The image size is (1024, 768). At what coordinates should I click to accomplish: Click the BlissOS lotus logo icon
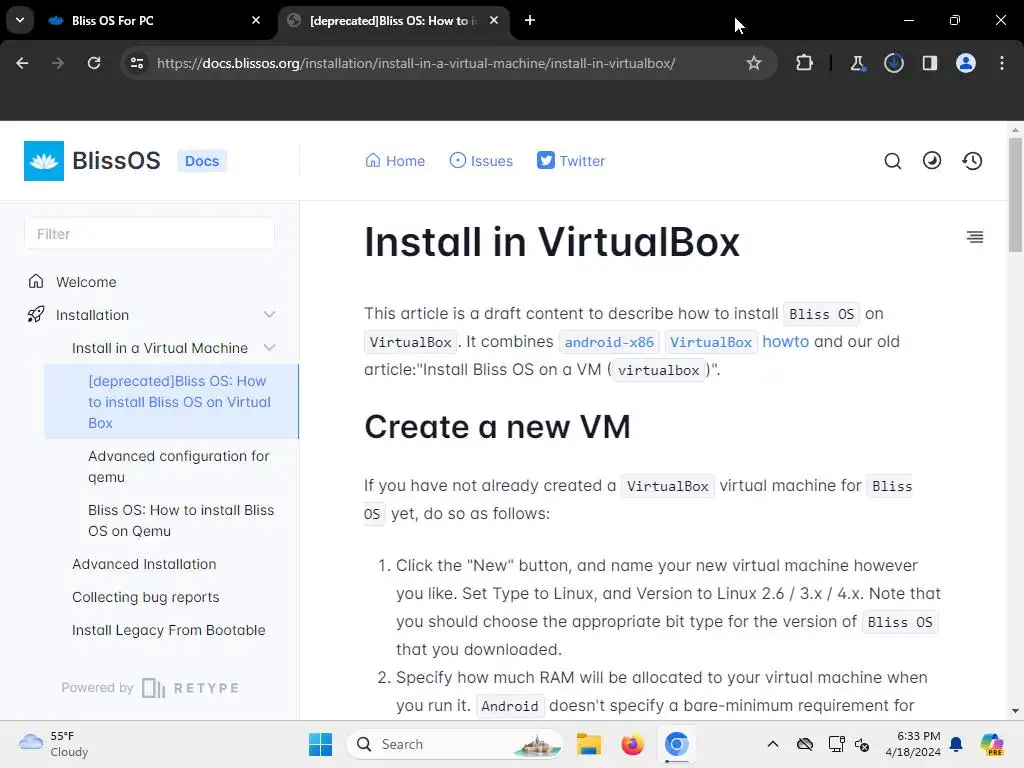[x=44, y=161]
